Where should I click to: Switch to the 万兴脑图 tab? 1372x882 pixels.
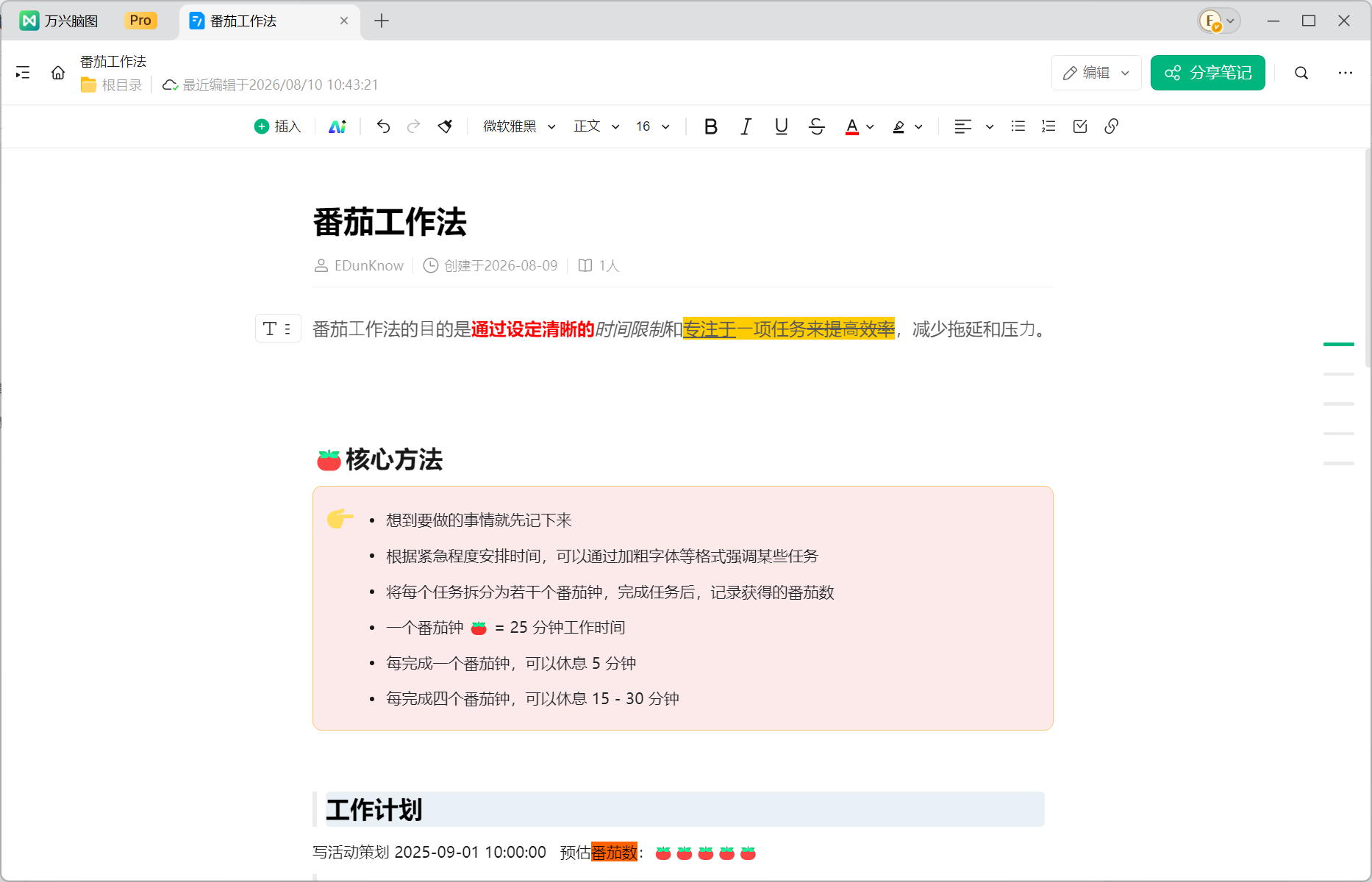point(71,21)
